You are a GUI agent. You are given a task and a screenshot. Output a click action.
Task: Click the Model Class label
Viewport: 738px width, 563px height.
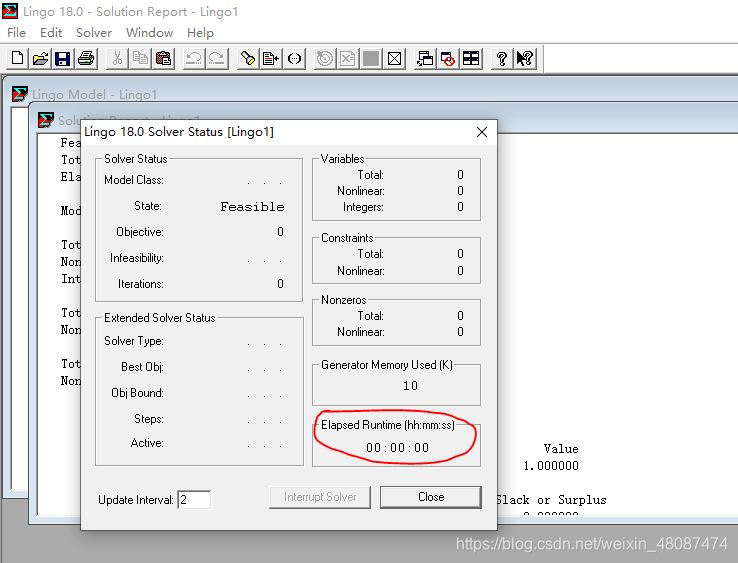(x=134, y=180)
